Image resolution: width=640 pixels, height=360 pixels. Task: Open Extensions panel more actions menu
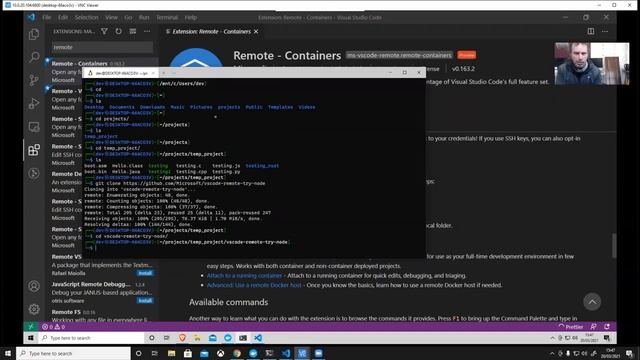(x=147, y=31)
